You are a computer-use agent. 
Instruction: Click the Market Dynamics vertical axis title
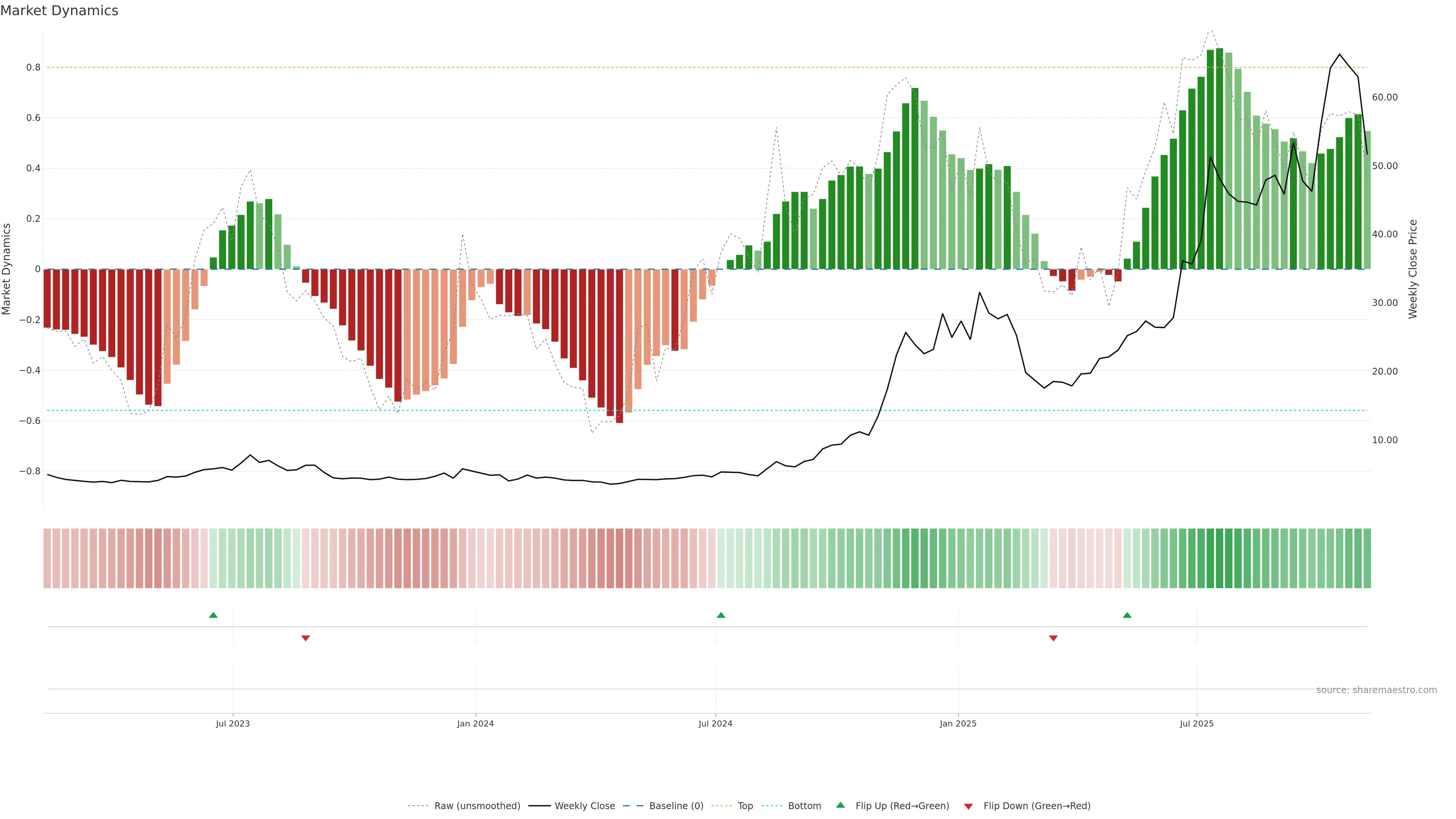(x=7, y=269)
